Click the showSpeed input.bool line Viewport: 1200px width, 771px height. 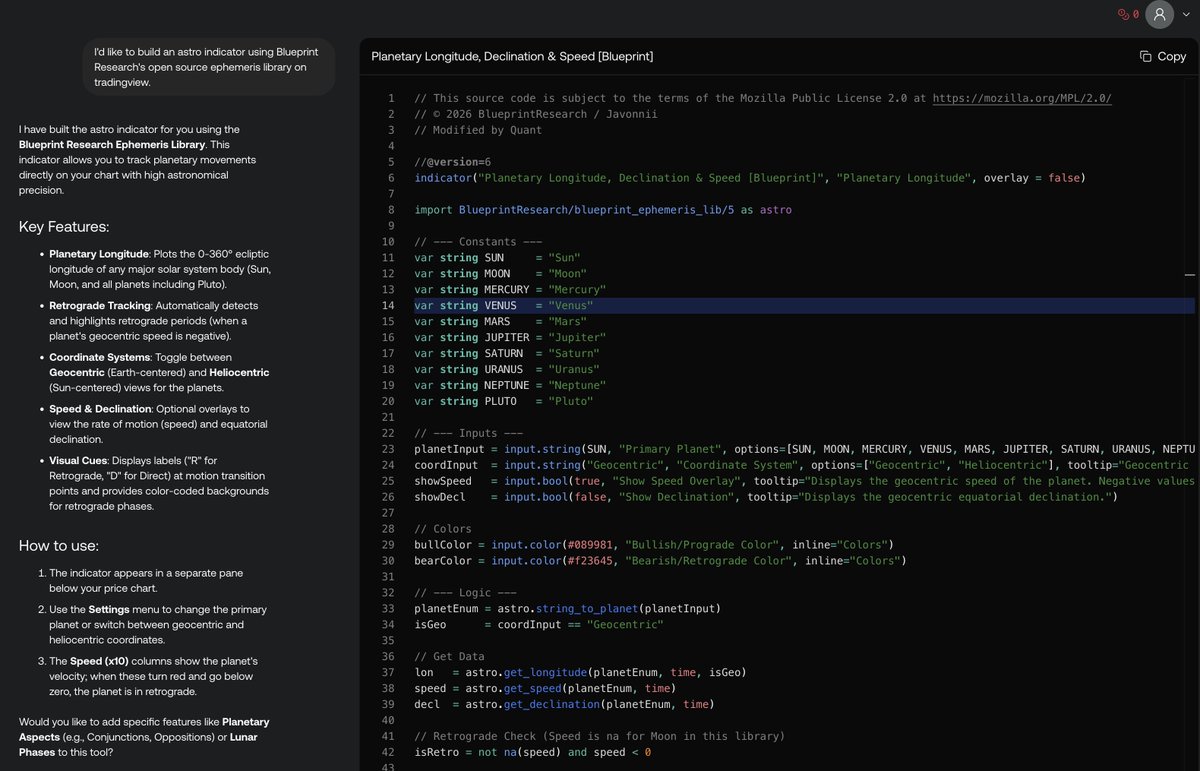point(805,482)
